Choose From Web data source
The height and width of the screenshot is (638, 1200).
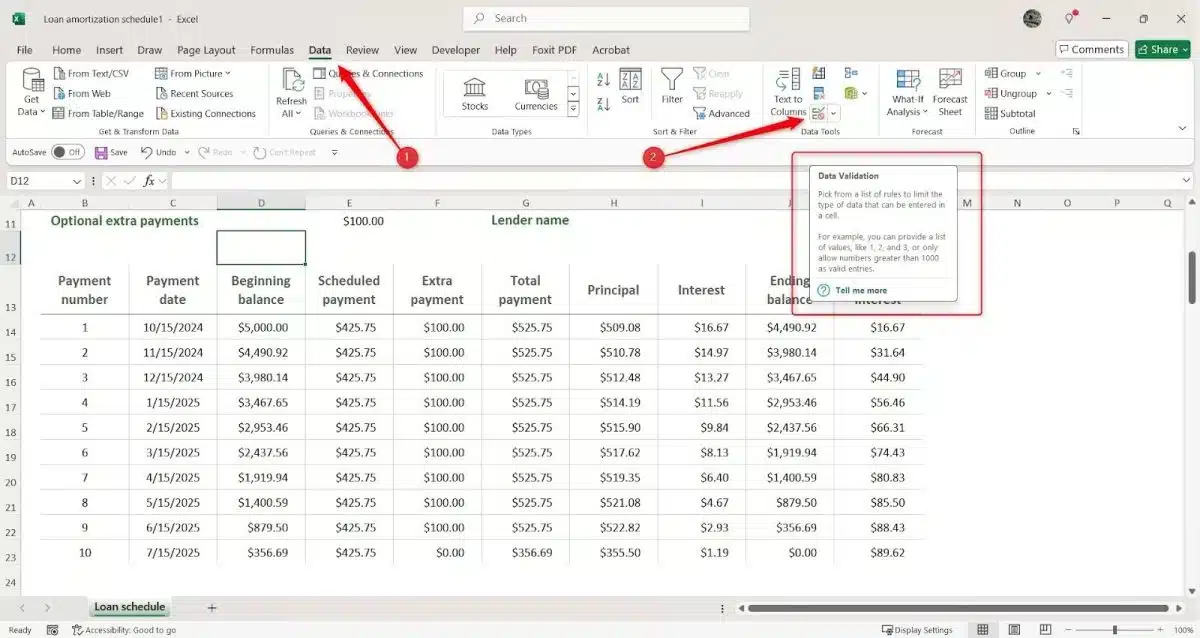[80, 93]
